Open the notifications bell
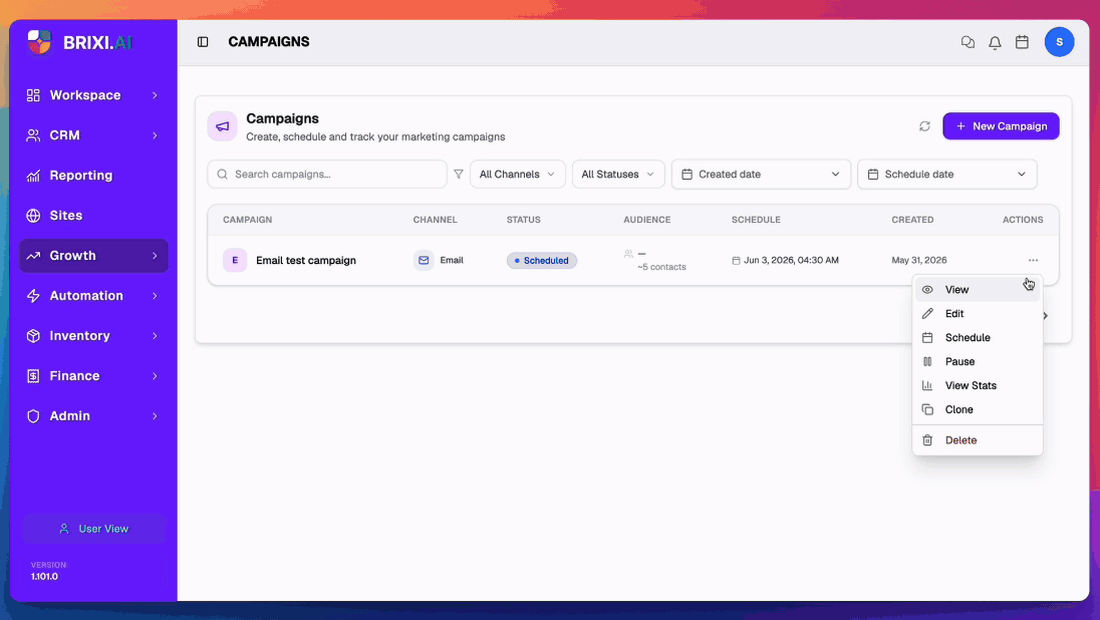1100x620 pixels. tap(995, 42)
